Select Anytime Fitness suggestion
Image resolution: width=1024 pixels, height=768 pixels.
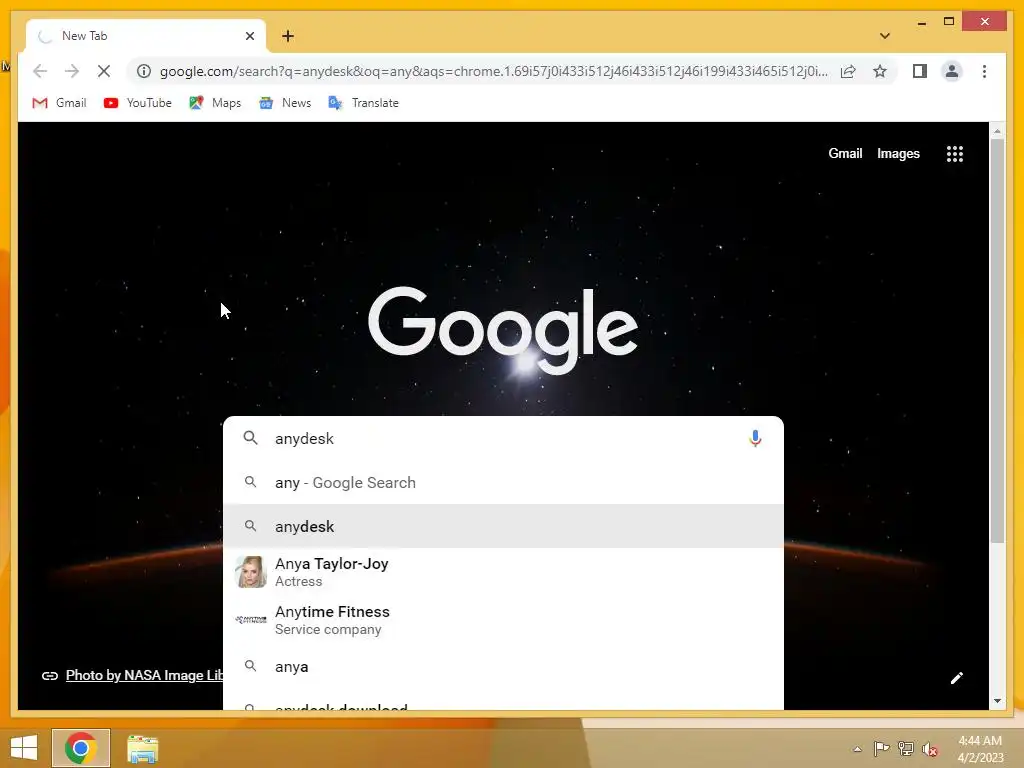tap(503, 620)
